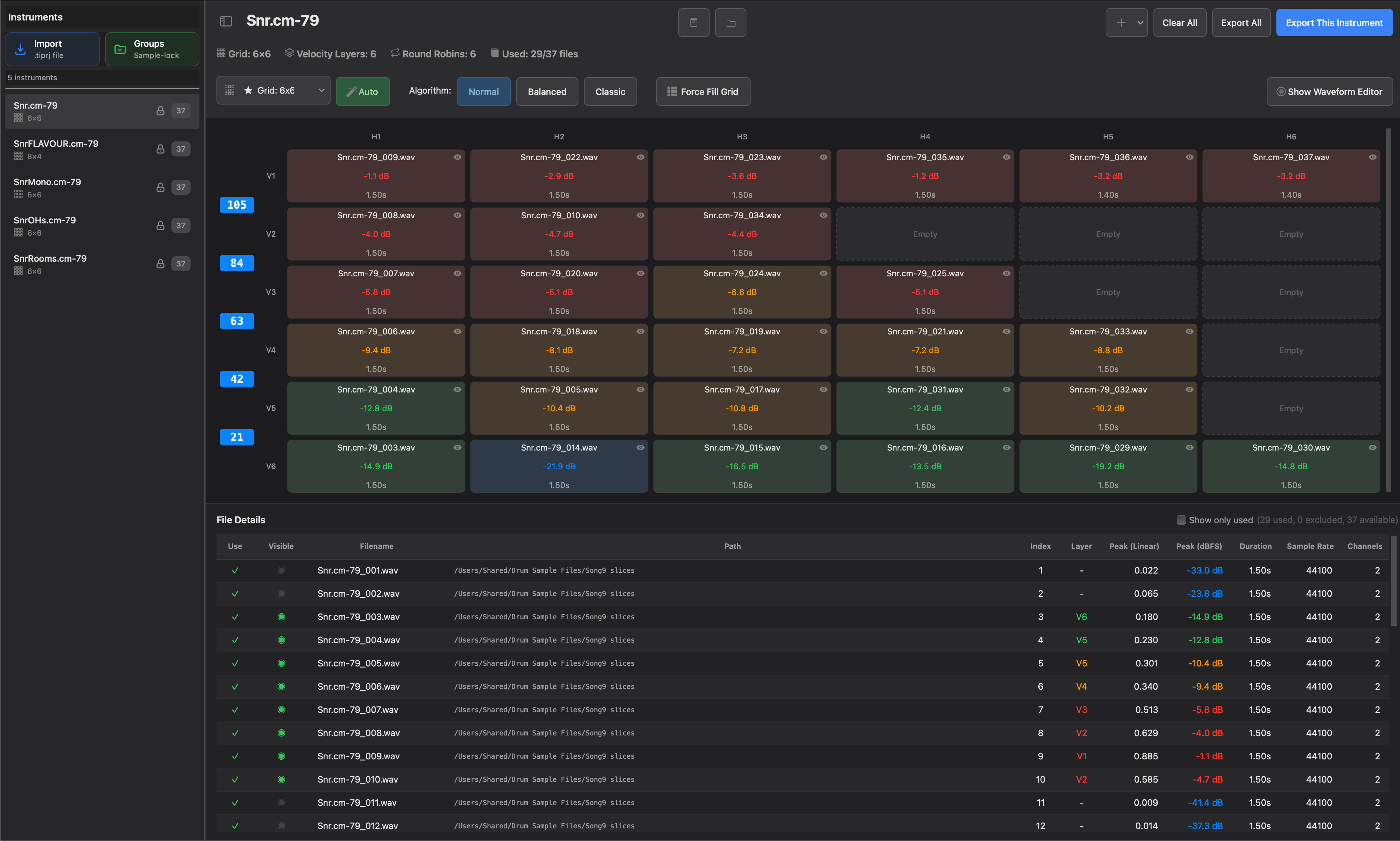Image resolution: width=1400 pixels, height=841 pixels.
Task: Enable the Show only used checkbox
Action: pyautogui.click(x=1181, y=520)
